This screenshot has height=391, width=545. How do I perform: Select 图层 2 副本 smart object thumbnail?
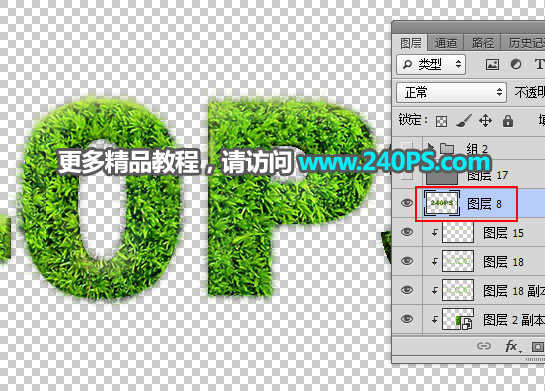point(458,319)
